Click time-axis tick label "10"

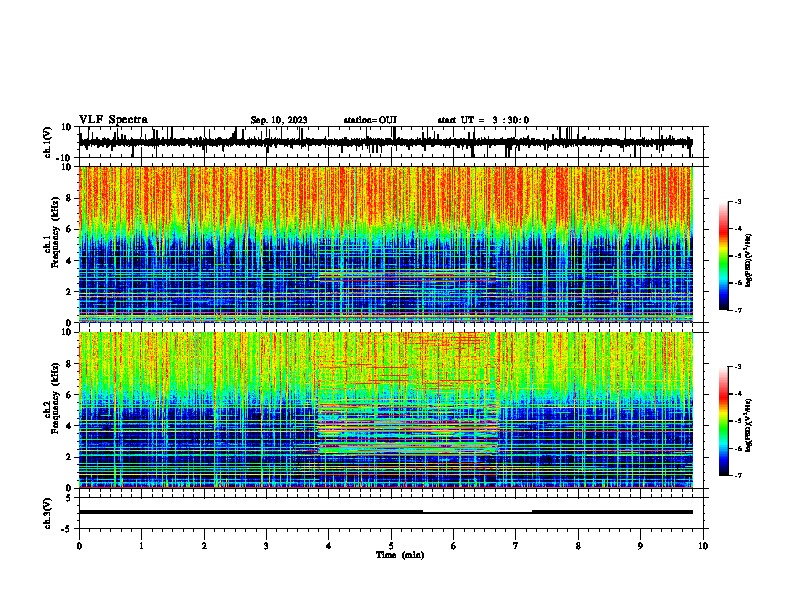pos(703,546)
